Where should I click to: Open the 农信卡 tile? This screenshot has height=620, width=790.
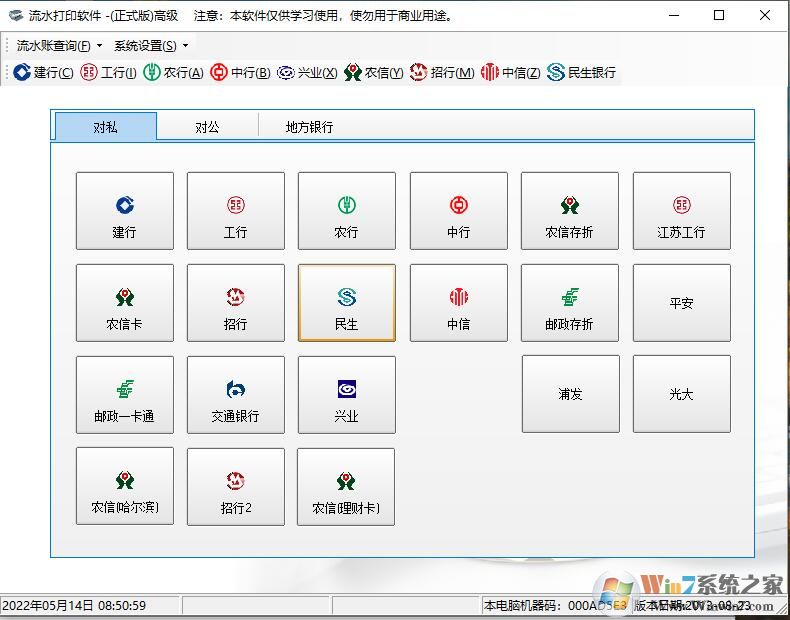coord(124,303)
